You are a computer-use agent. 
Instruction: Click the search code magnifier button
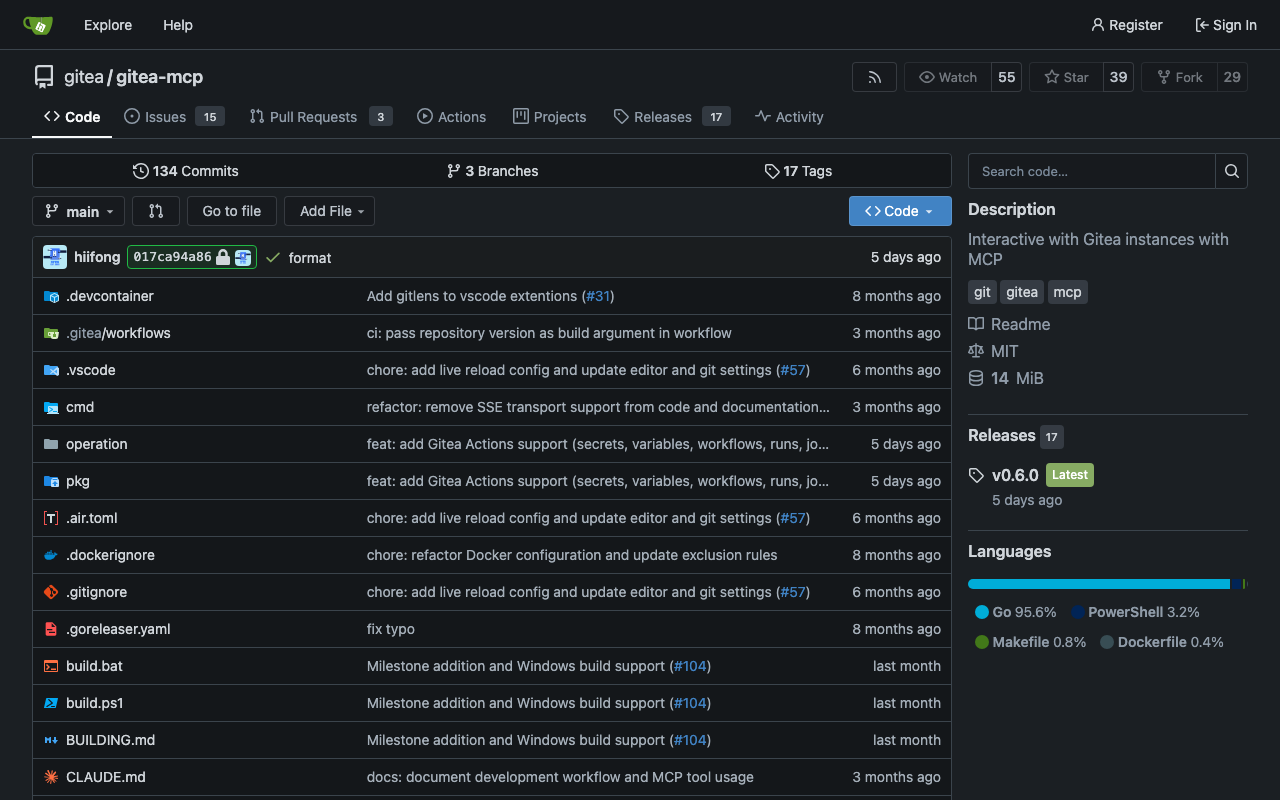pos(1231,171)
